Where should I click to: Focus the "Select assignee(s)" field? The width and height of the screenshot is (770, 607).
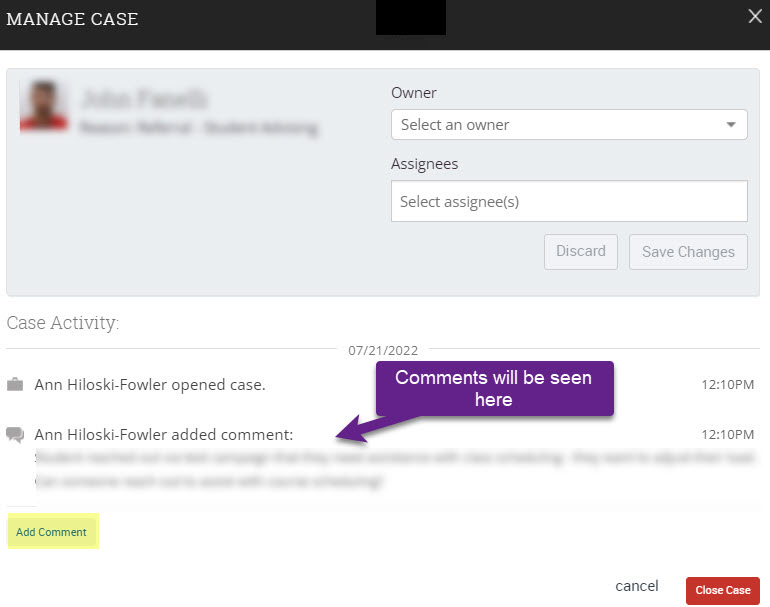click(x=568, y=201)
